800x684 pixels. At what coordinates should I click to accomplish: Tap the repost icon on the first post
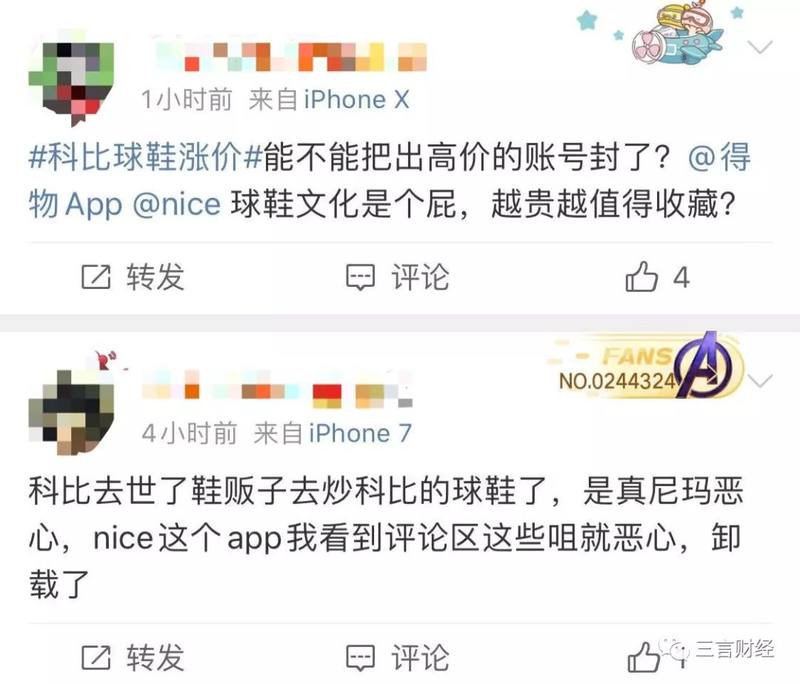tap(96, 277)
